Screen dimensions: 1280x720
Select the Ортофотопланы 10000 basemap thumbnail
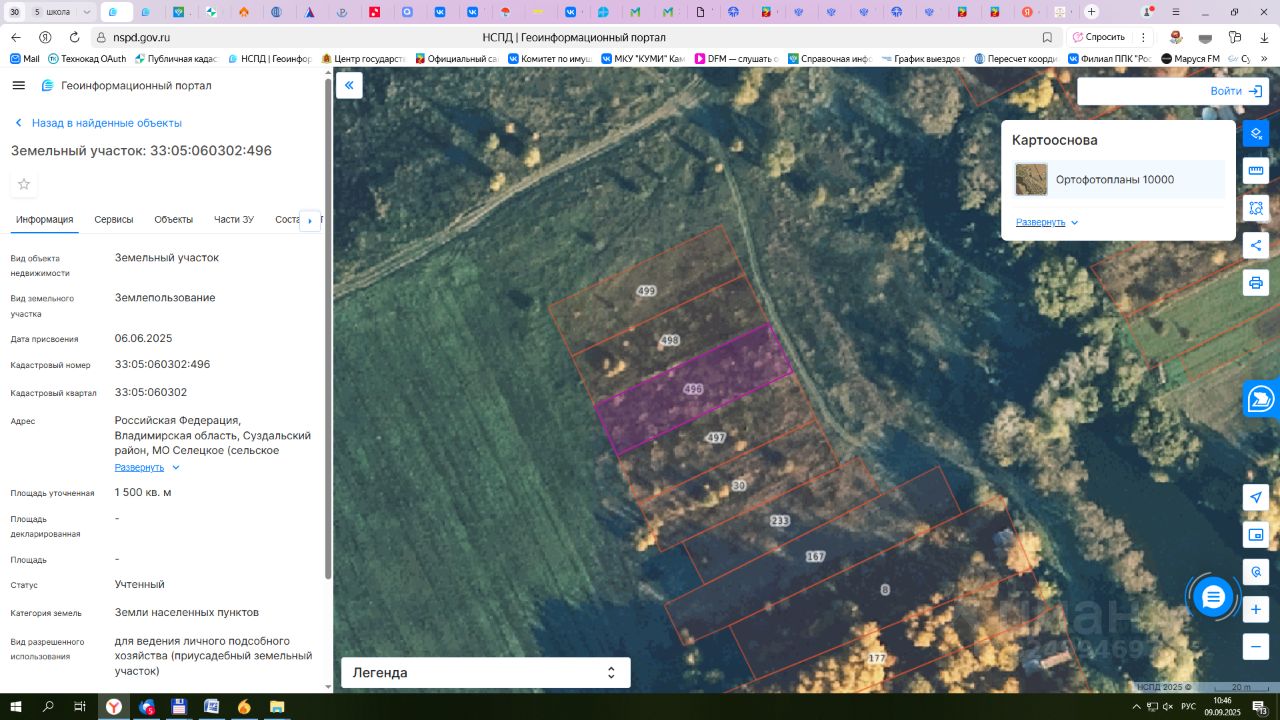[x=1031, y=180]
